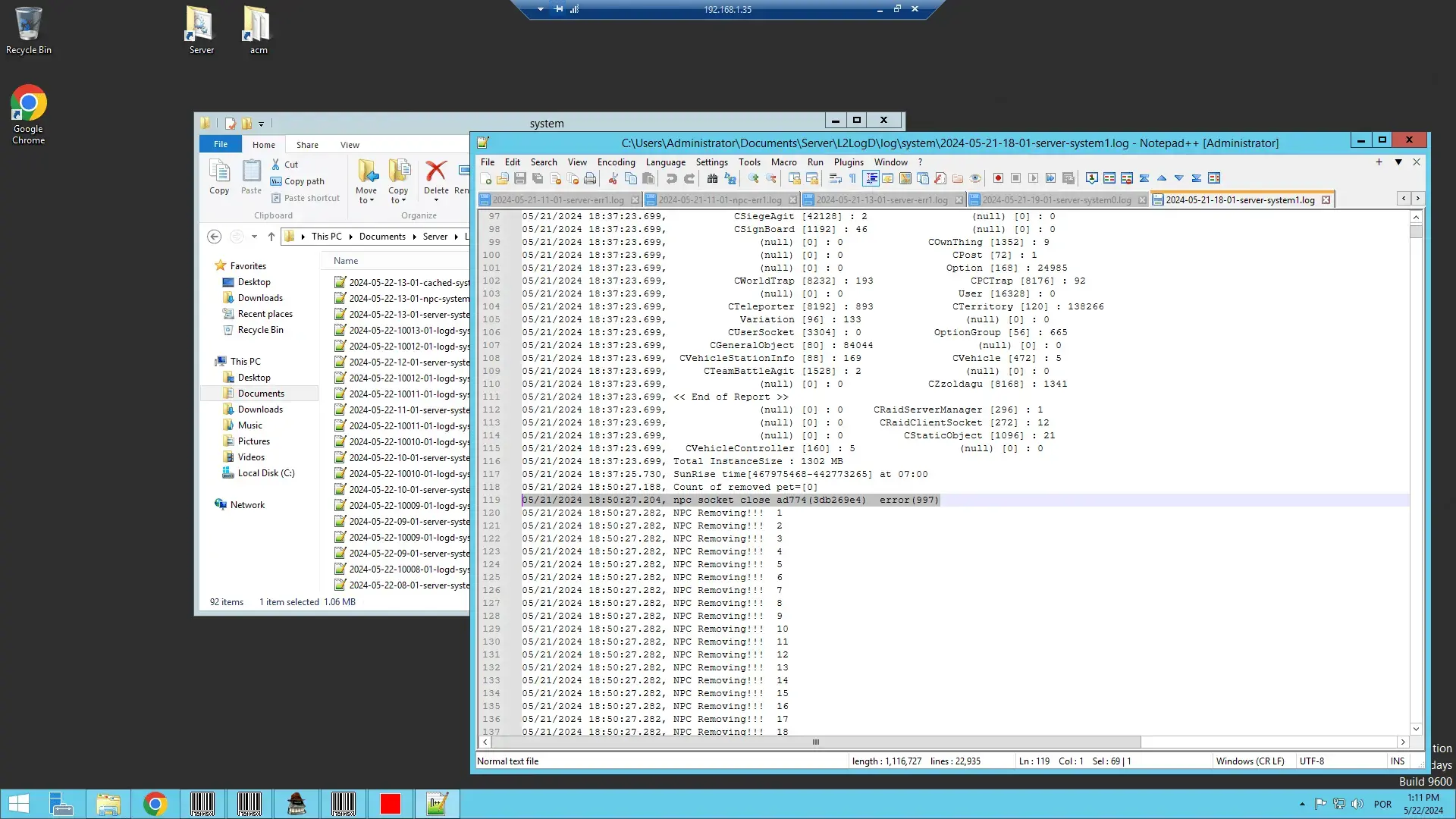Open the Explorer recent locations dropdown arrow
Screen dimensions: 1456x819
[x=255, y=237]
